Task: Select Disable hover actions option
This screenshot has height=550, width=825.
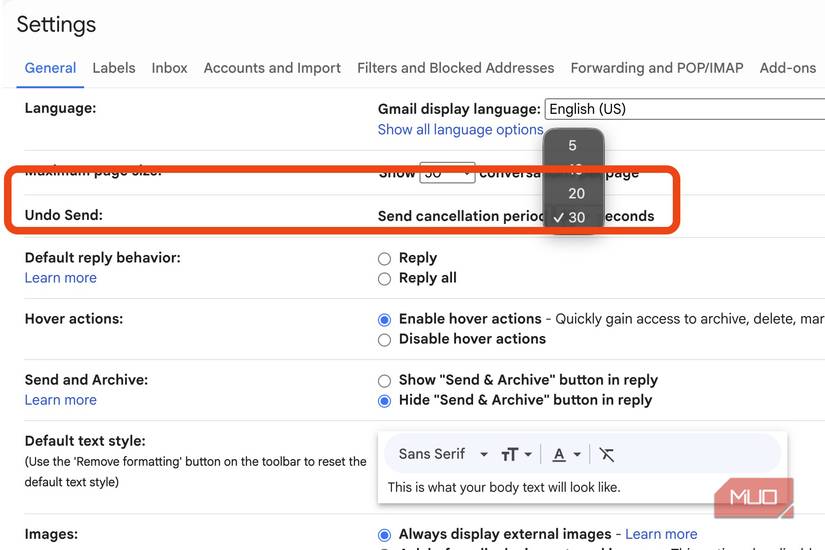Action: 385,340
